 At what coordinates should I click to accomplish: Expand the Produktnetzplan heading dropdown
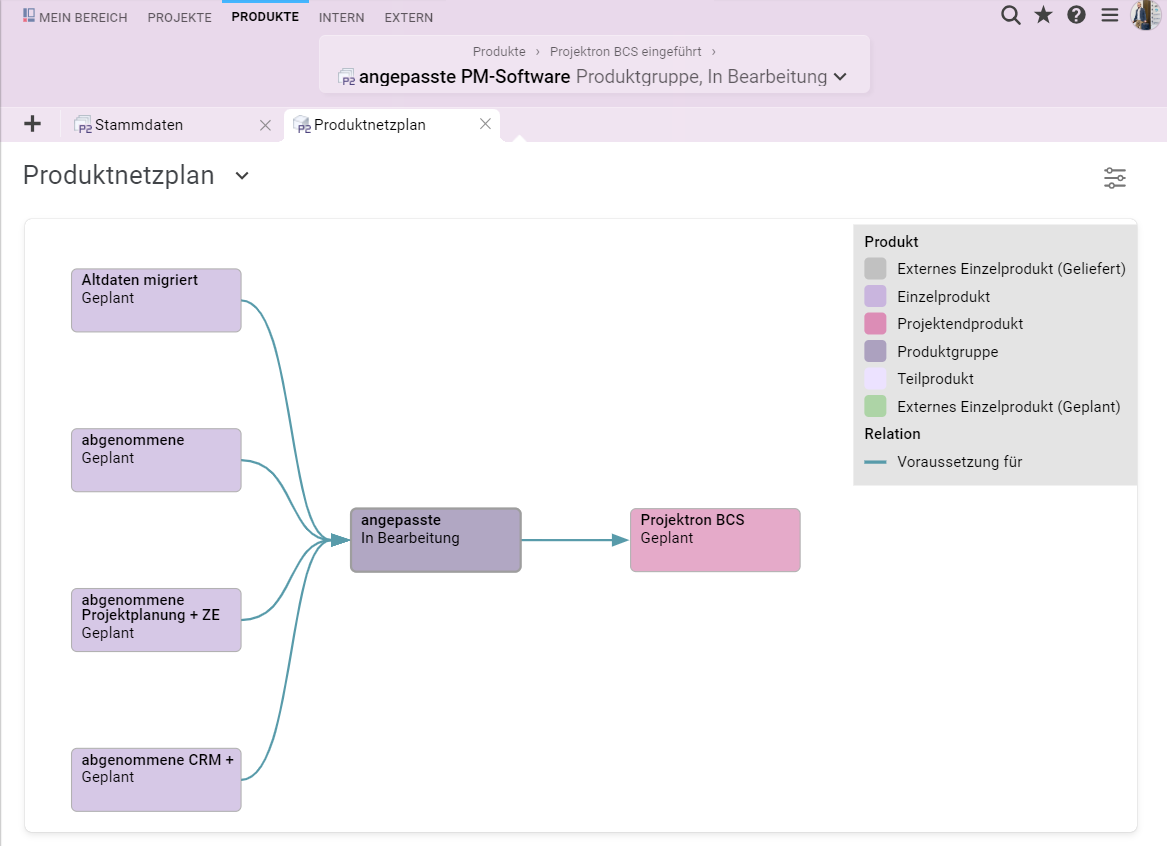pos(242,176)
